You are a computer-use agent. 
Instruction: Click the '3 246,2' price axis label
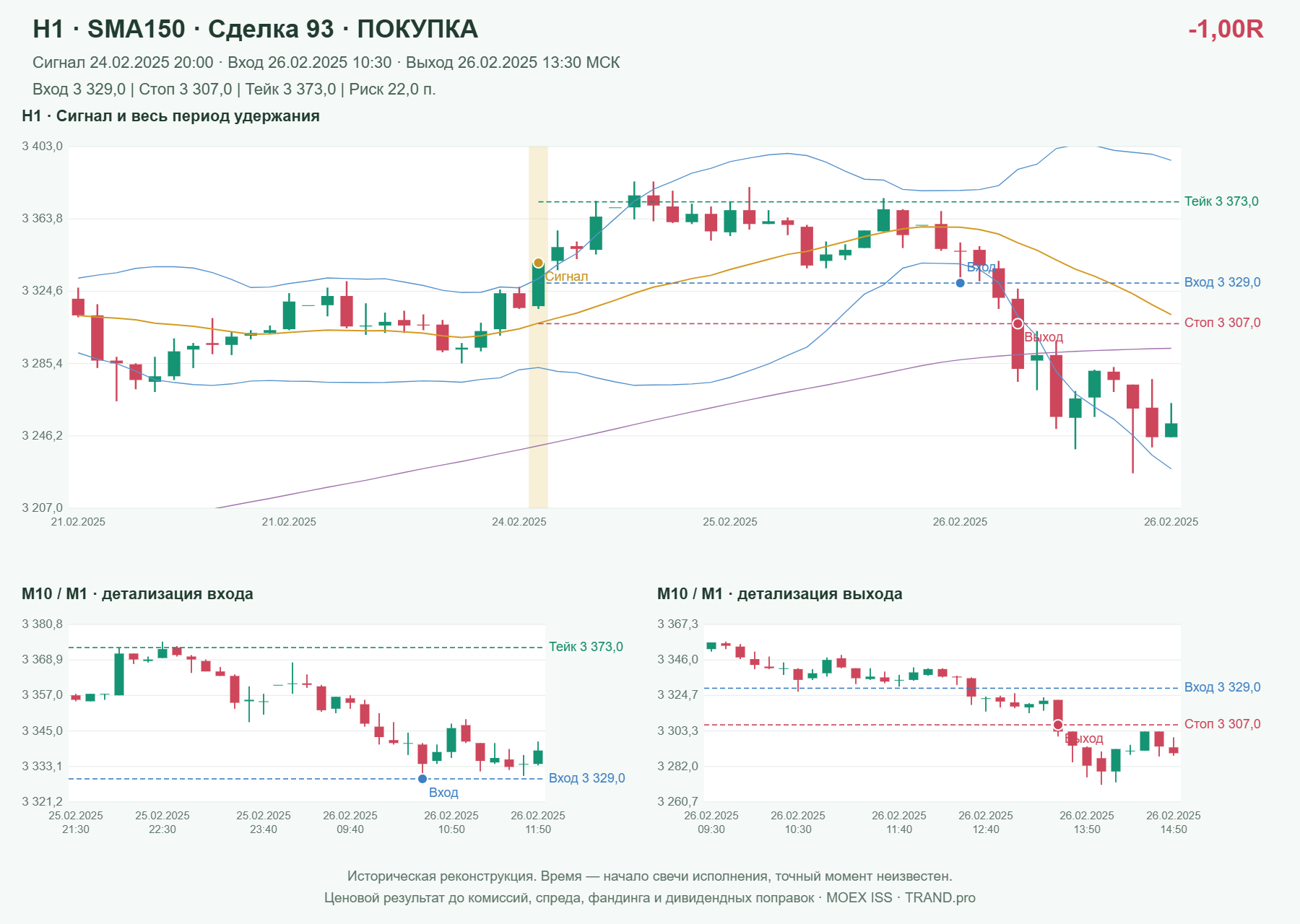(x=43, y=435)
